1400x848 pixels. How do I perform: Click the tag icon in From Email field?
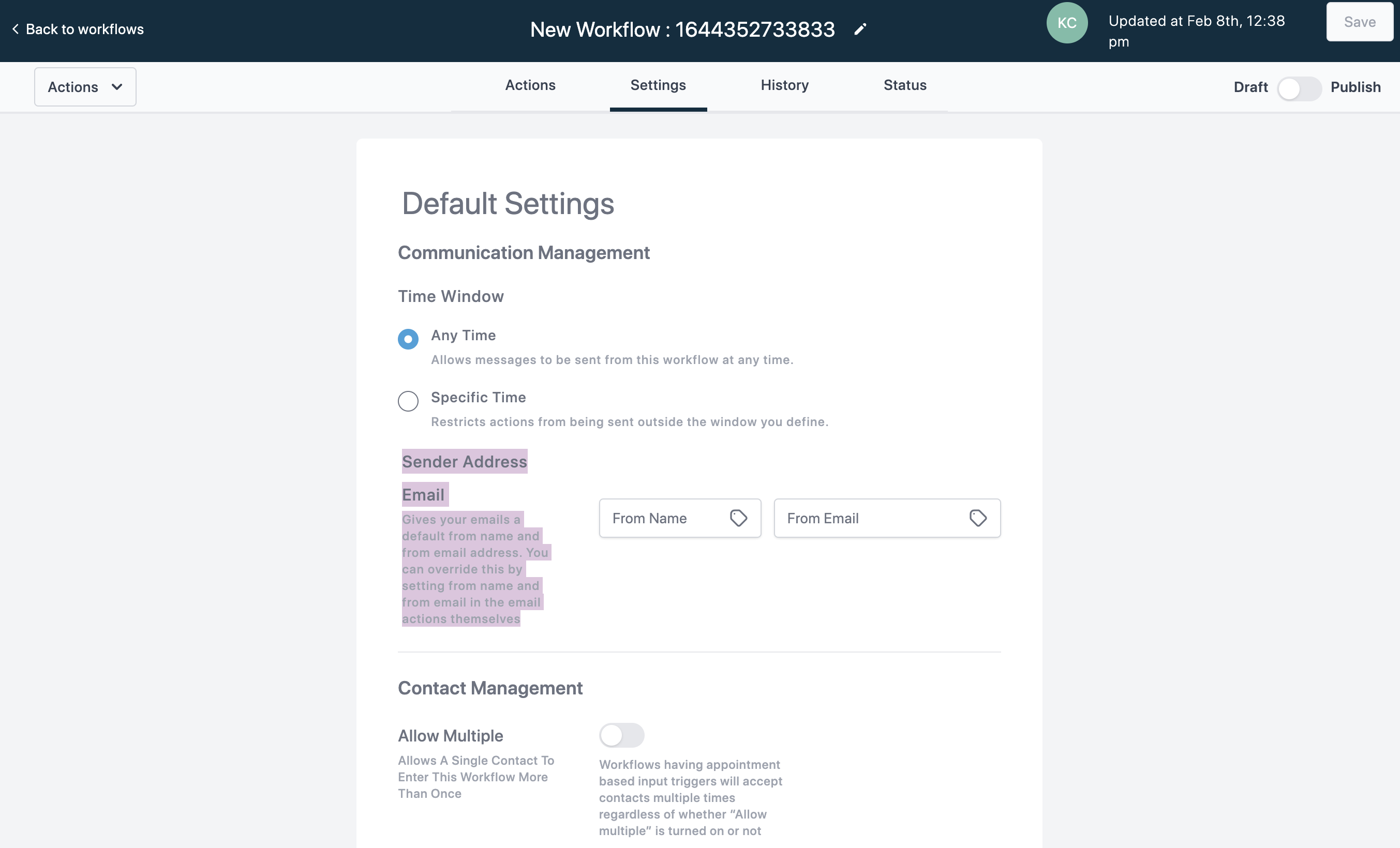pyautogui.click(x=977, y=518)
